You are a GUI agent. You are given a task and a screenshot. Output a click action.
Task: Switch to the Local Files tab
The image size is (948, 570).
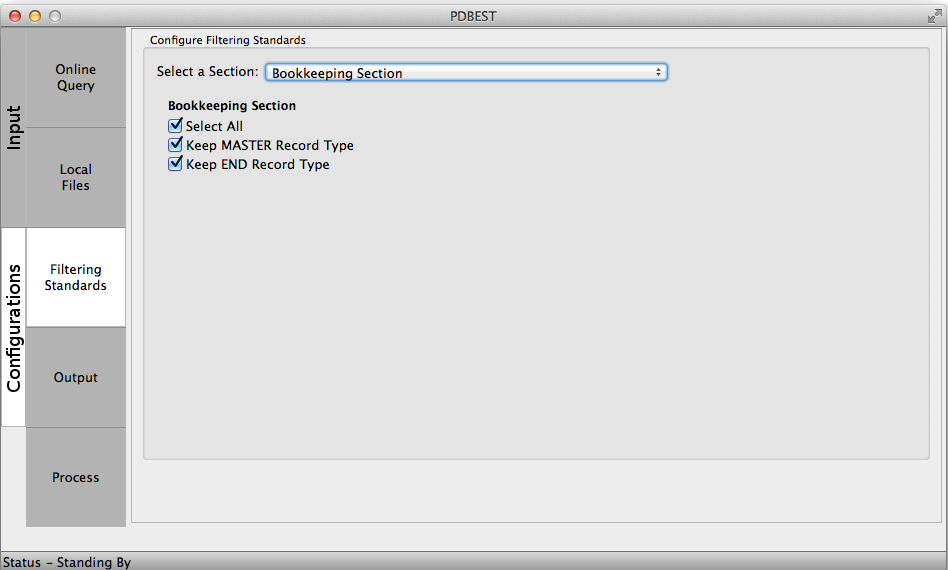pos(76,178)
